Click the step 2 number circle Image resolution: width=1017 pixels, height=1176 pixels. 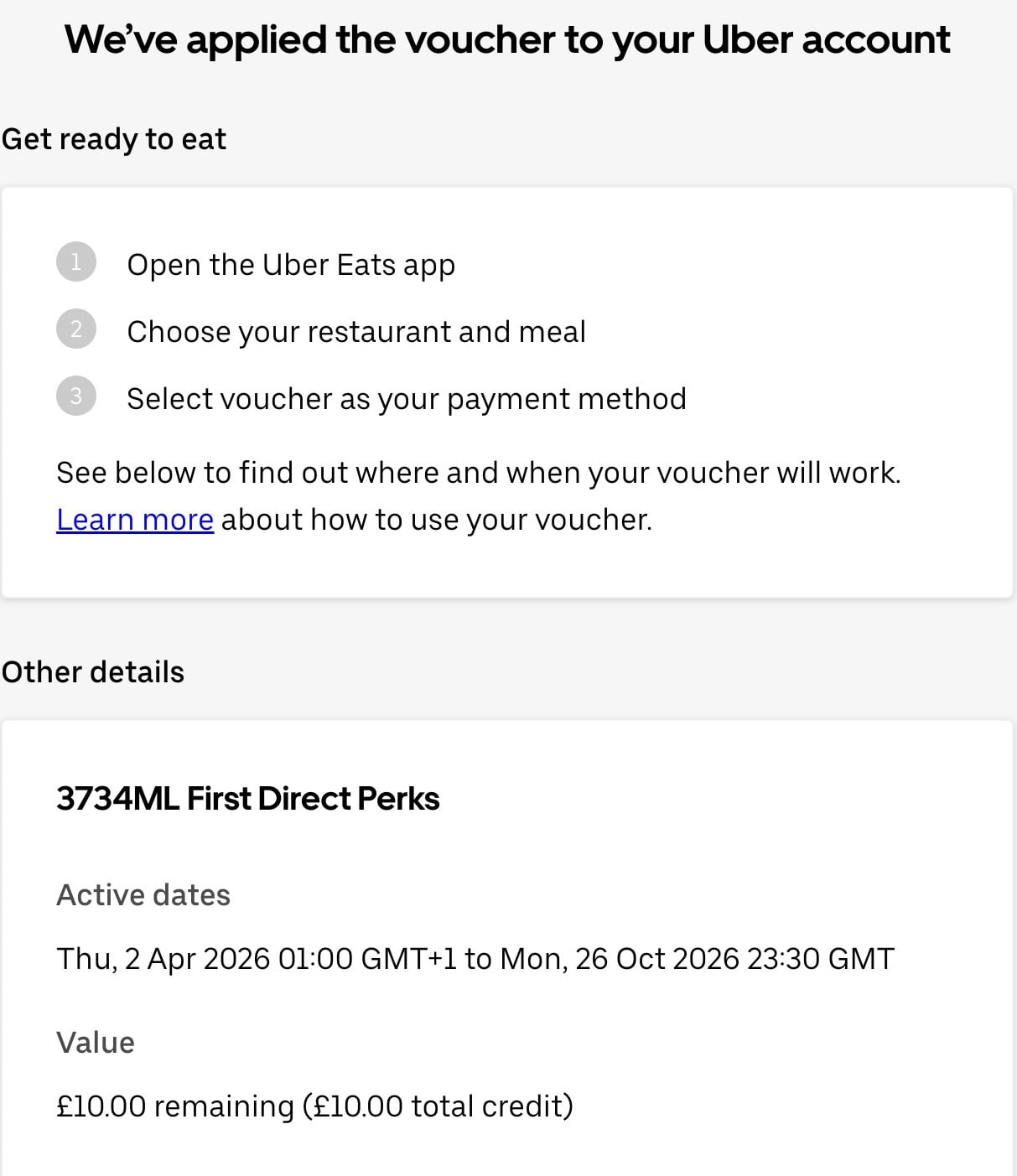pyautogui.click(x=76, y=329)
